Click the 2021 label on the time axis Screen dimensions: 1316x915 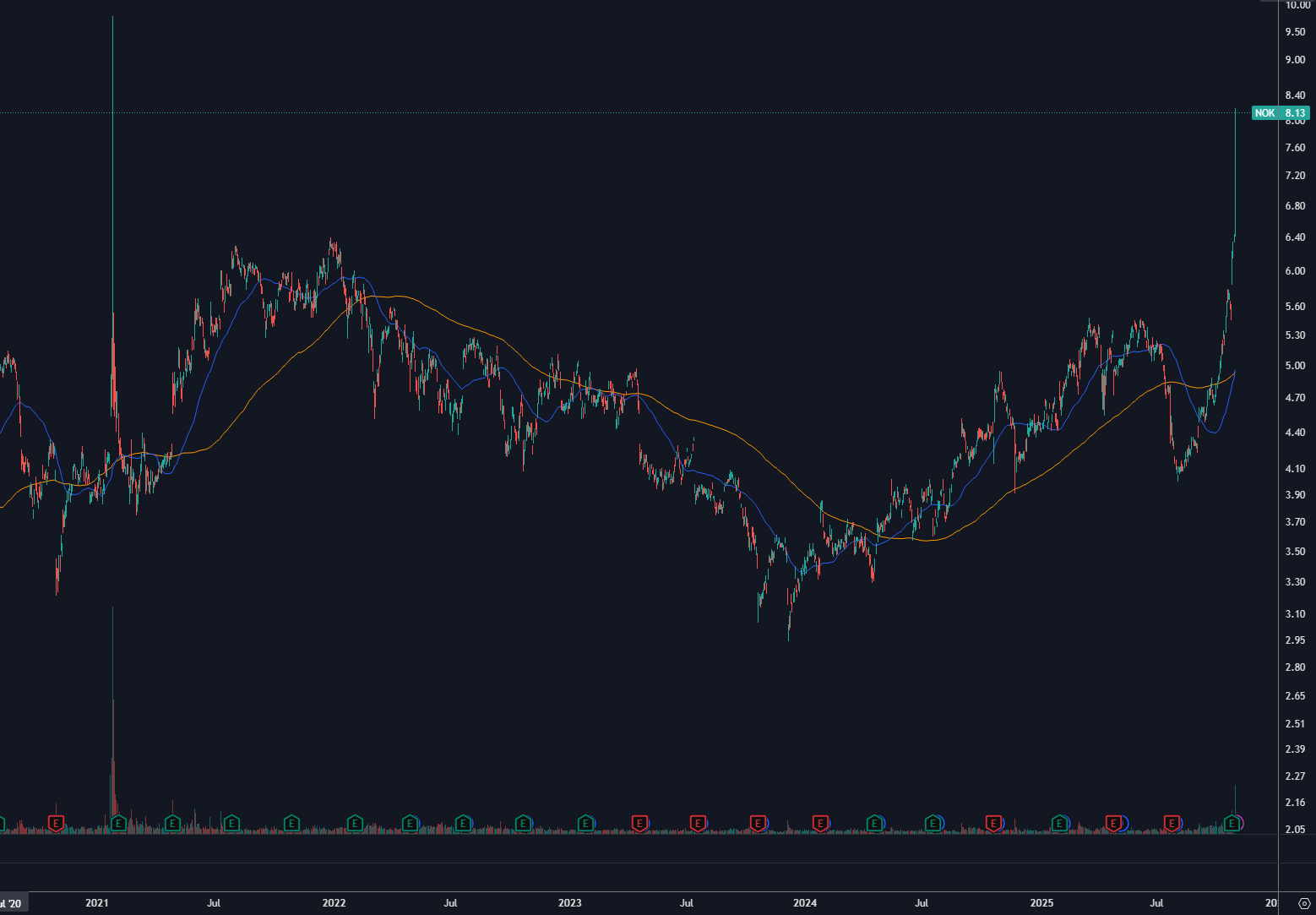[x=97, y=902]
